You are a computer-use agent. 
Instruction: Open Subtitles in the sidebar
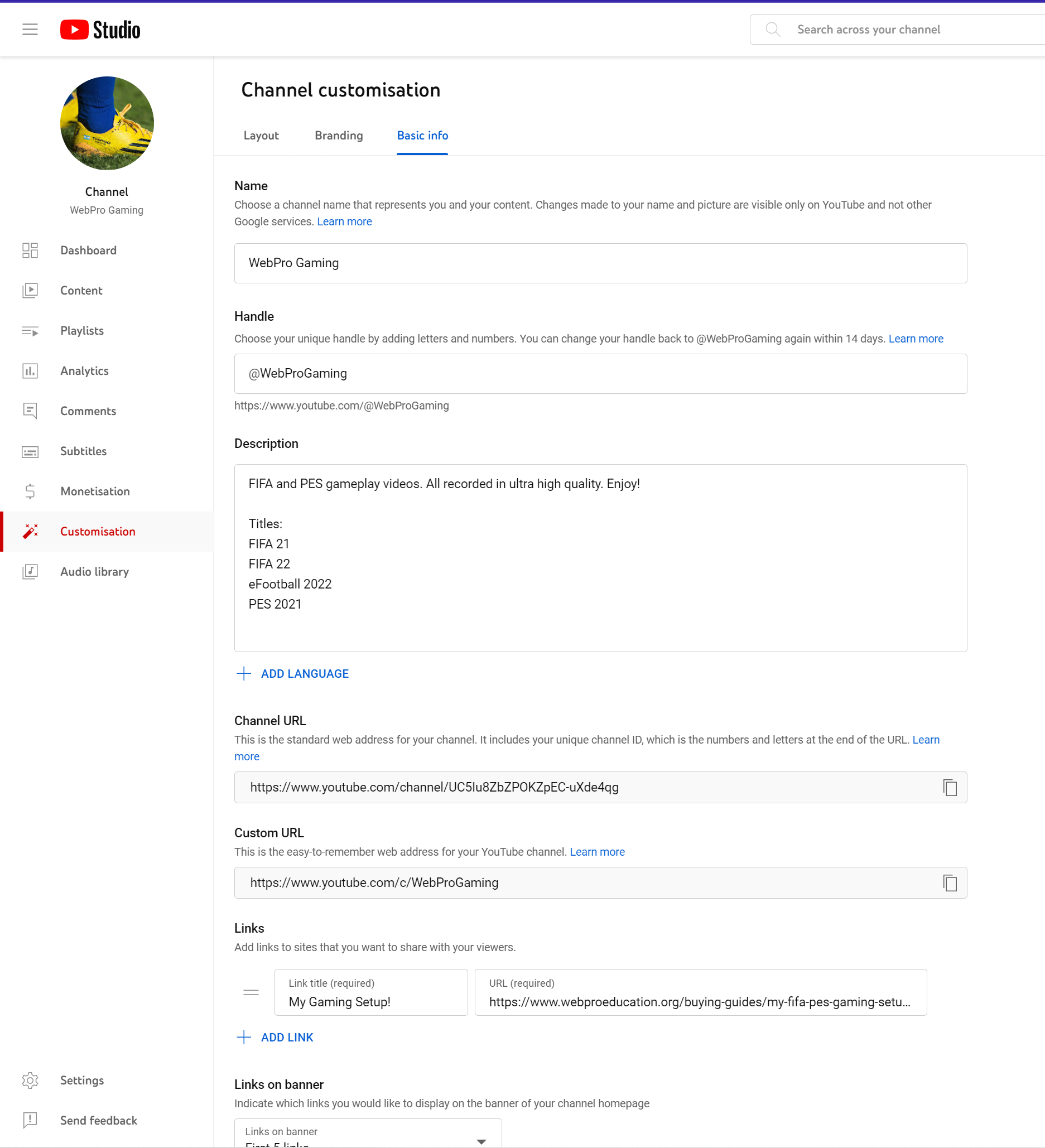pyautogui.click(x=107, y=452)
